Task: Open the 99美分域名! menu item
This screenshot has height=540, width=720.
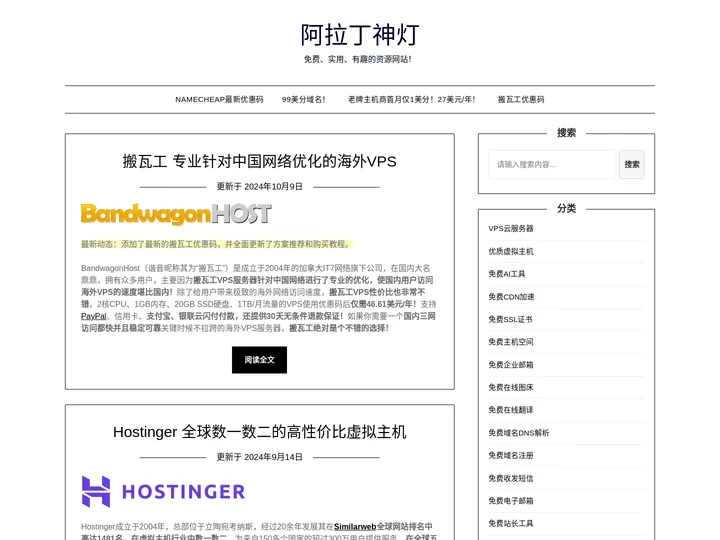Action: coord(304,99)
